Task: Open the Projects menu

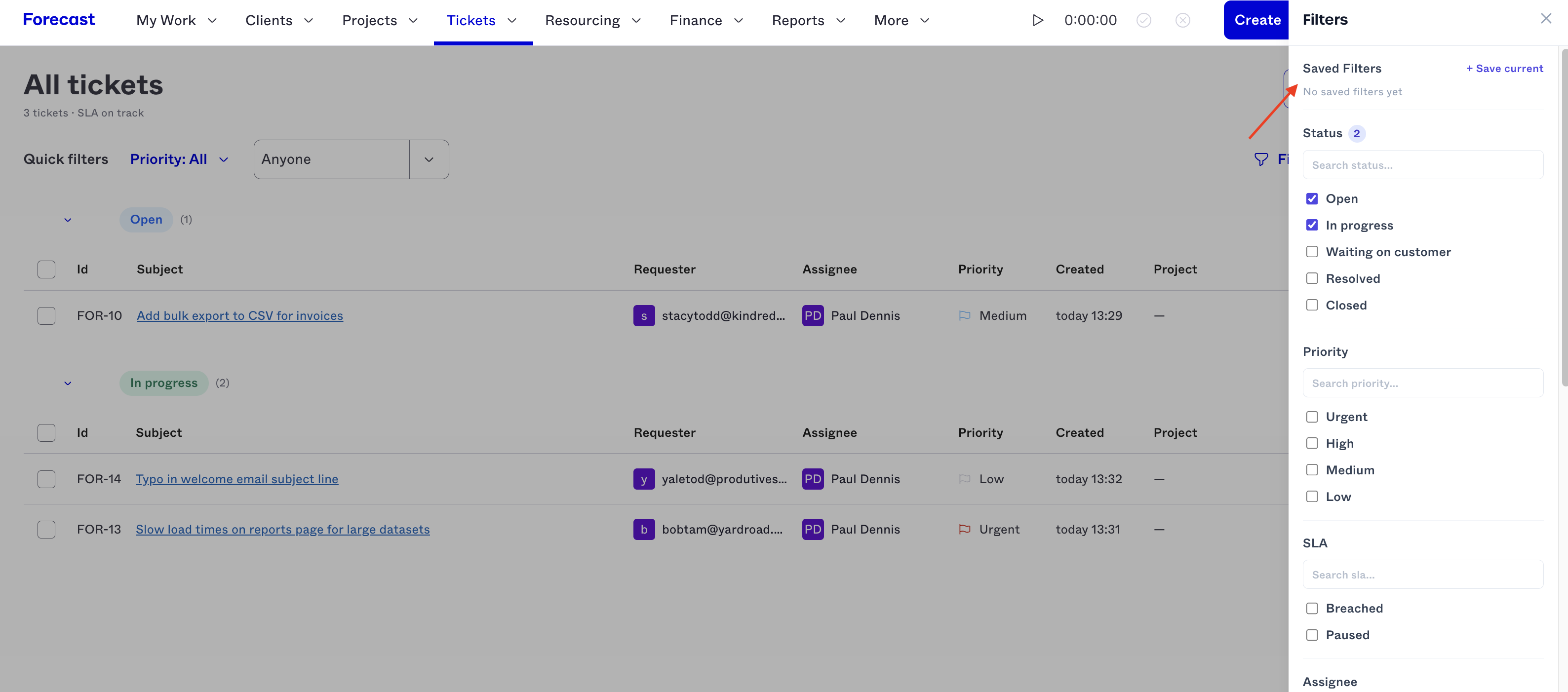Action: [380, 20]
